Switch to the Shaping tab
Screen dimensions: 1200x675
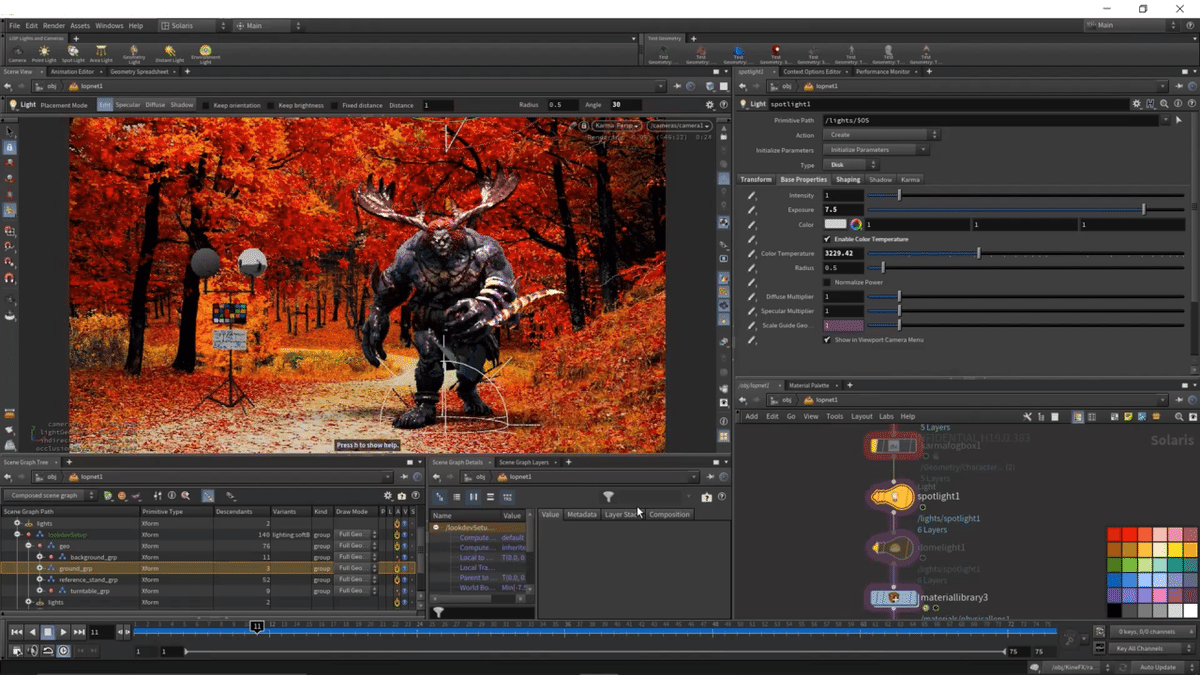(x=848, y=180)
